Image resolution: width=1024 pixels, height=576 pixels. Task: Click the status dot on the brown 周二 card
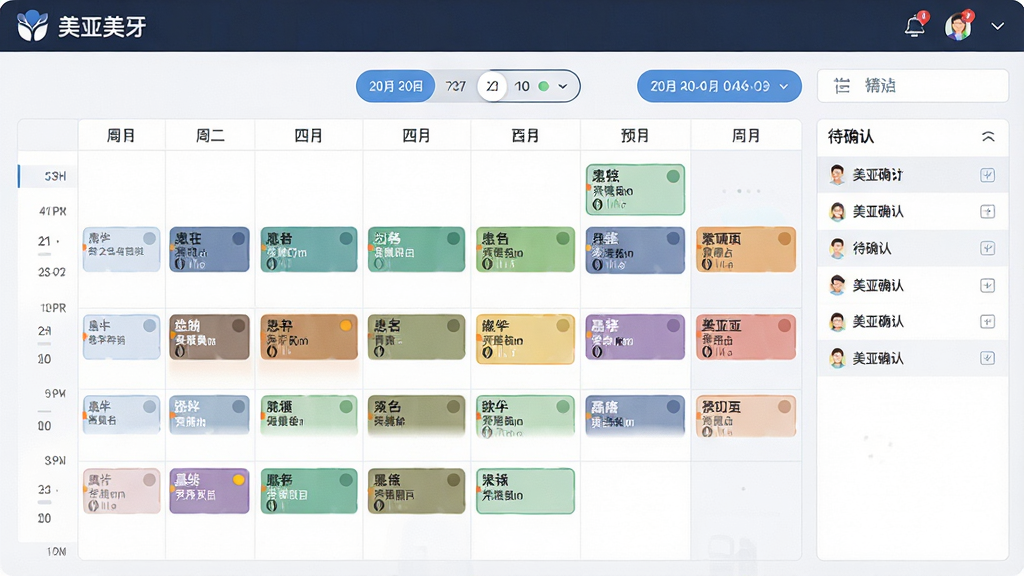click(239, 325)
